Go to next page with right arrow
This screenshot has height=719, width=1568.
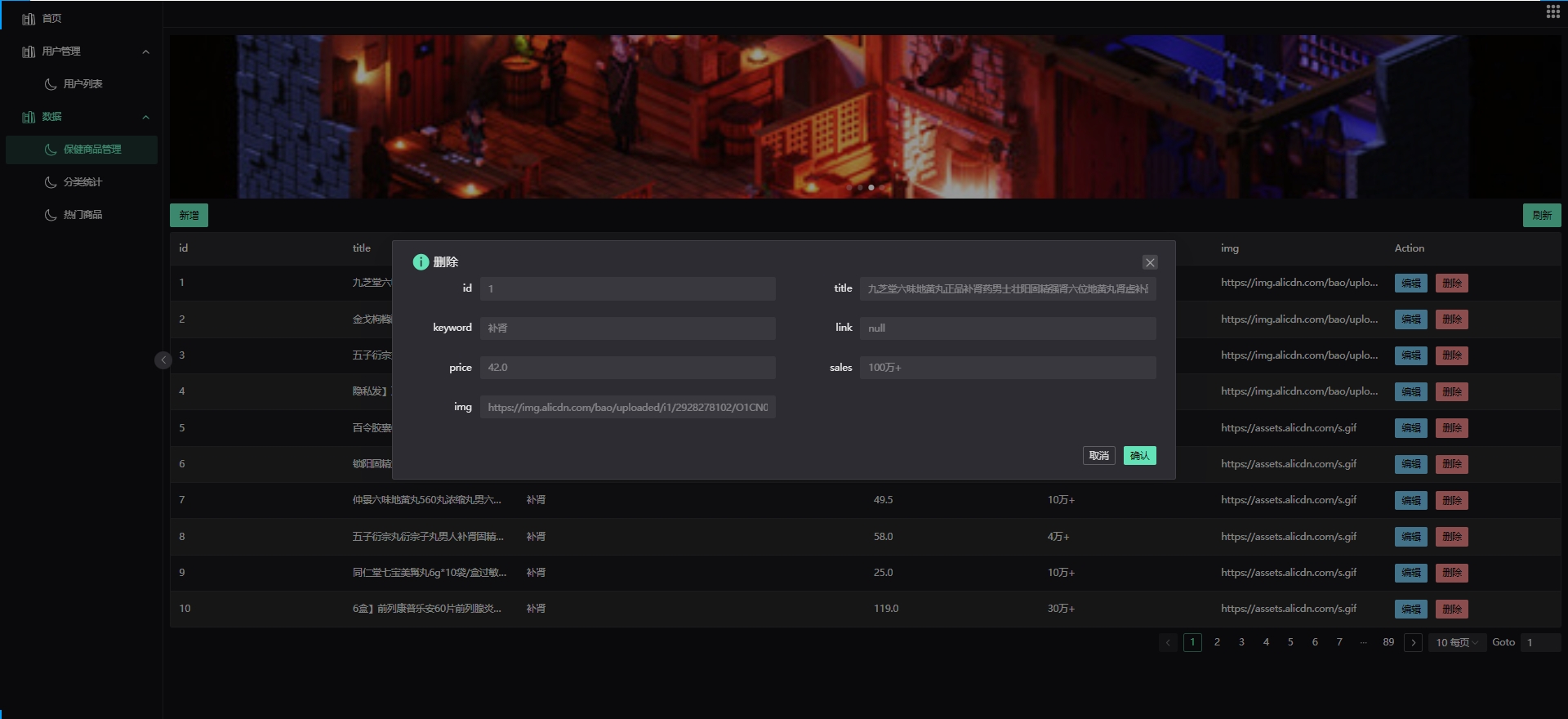pos(1414,642)
